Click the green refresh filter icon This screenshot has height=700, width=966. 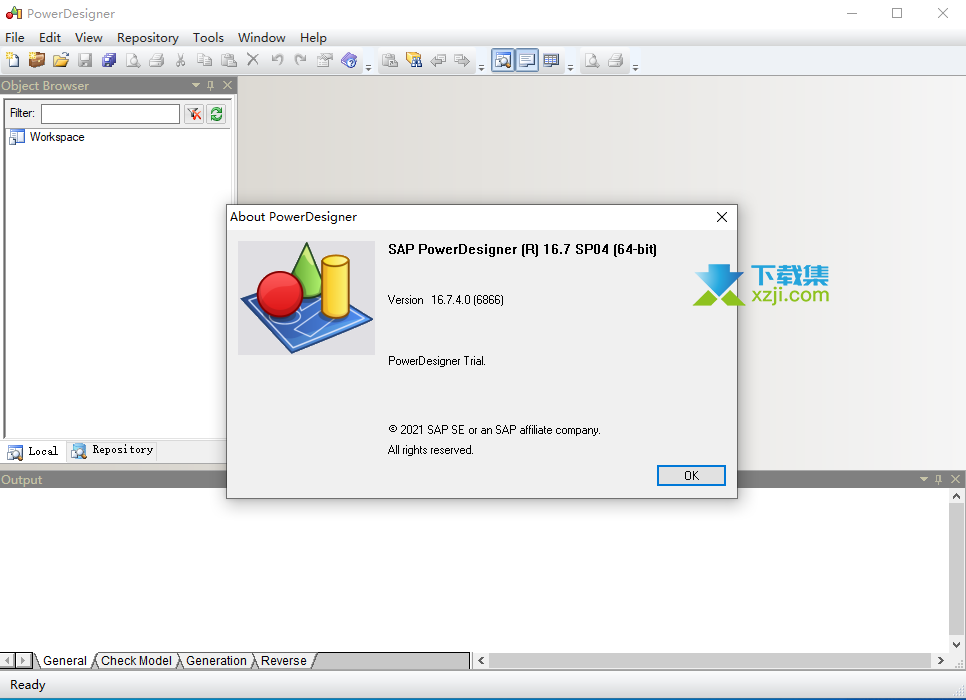click(216, 113)
